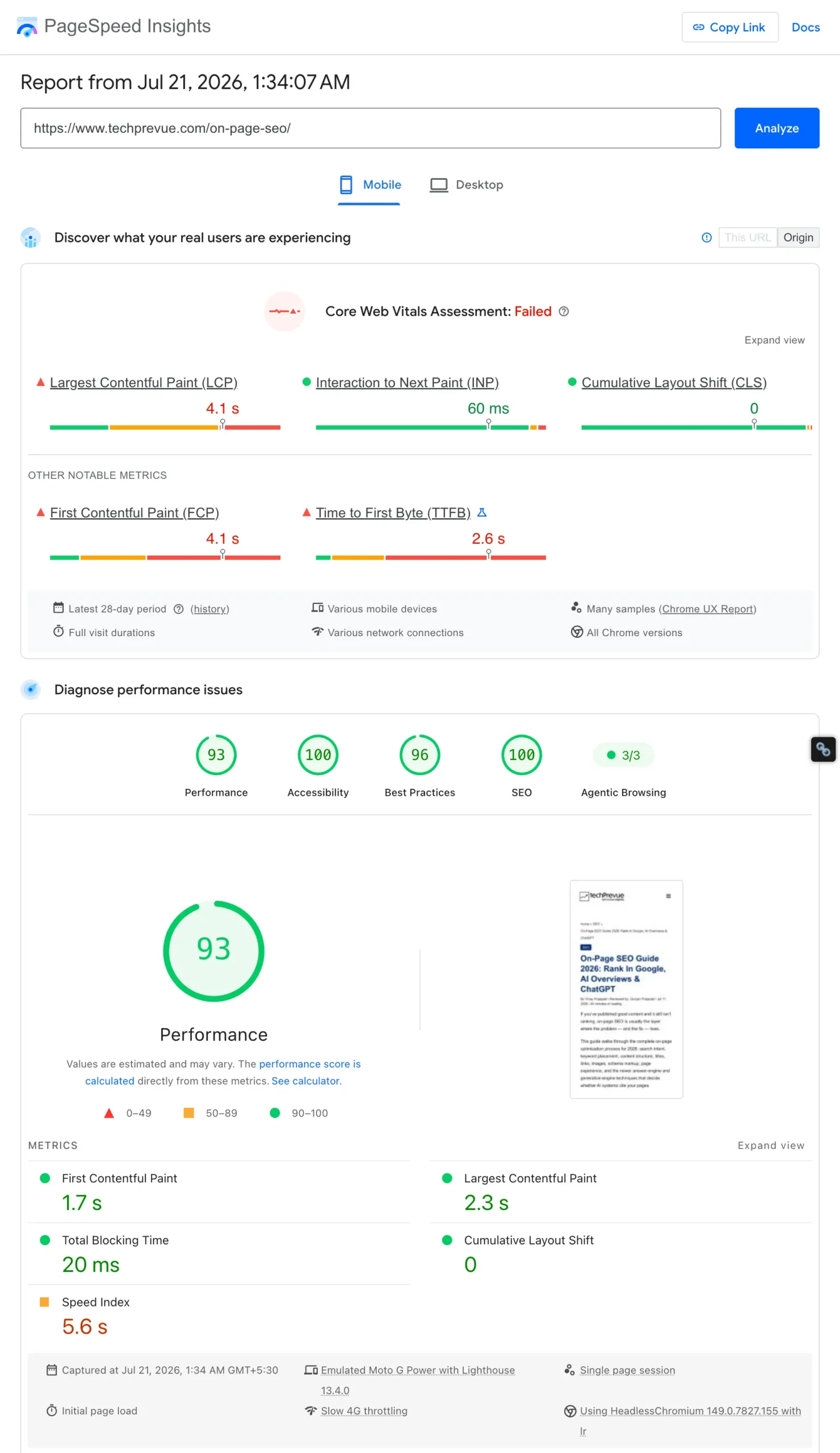Click the Total Blocking Time 20 ms metric
Screen dimensions: 840x1453
coord(219,1254)
